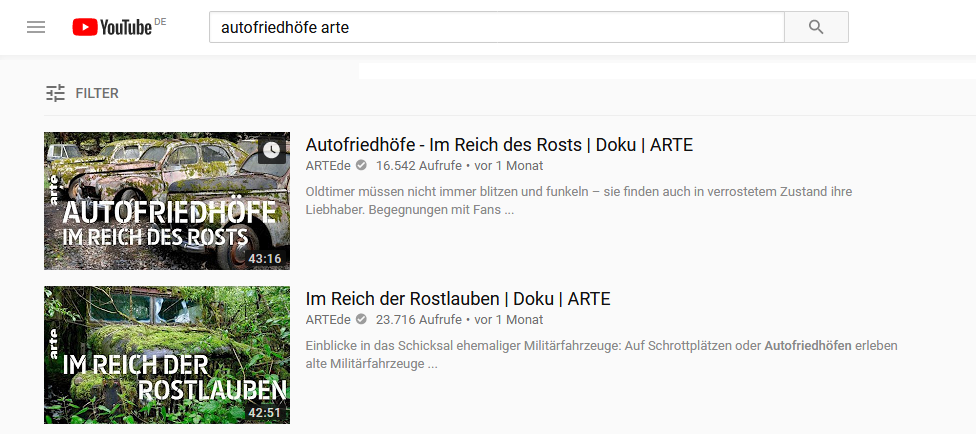Click the 42:51 duration badge
The image size is (976, 434).
point(265,412)
